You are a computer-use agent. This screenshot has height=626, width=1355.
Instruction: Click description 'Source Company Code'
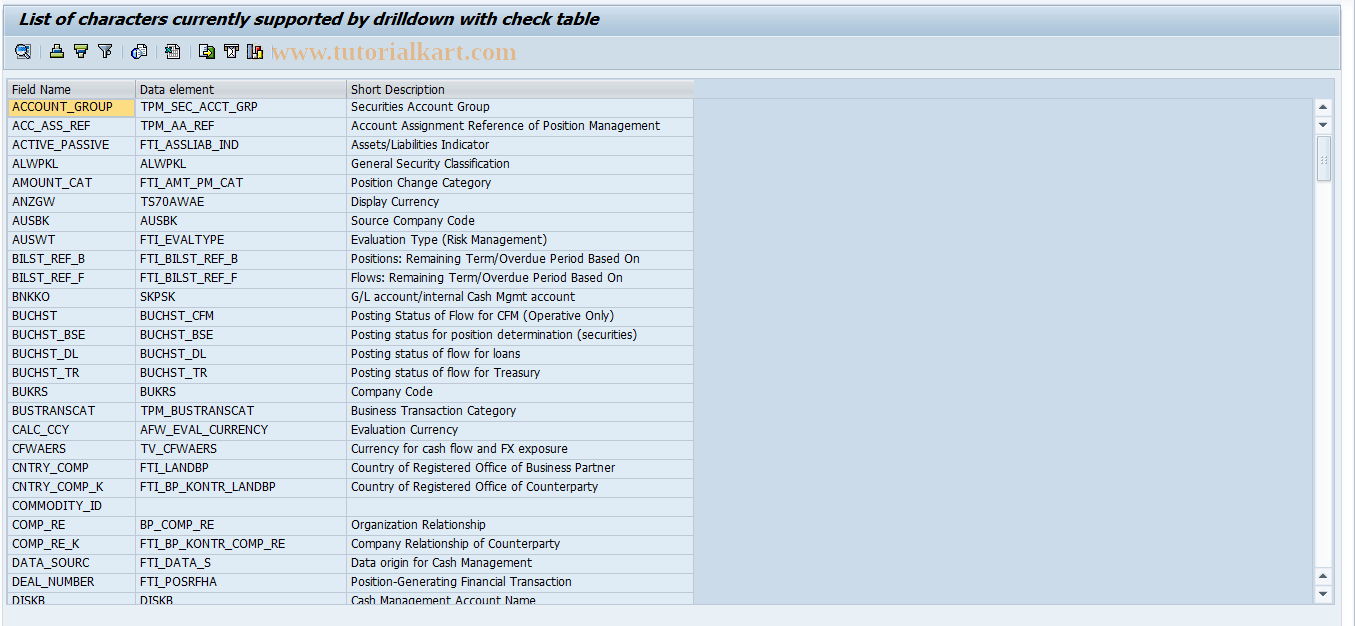413,221
